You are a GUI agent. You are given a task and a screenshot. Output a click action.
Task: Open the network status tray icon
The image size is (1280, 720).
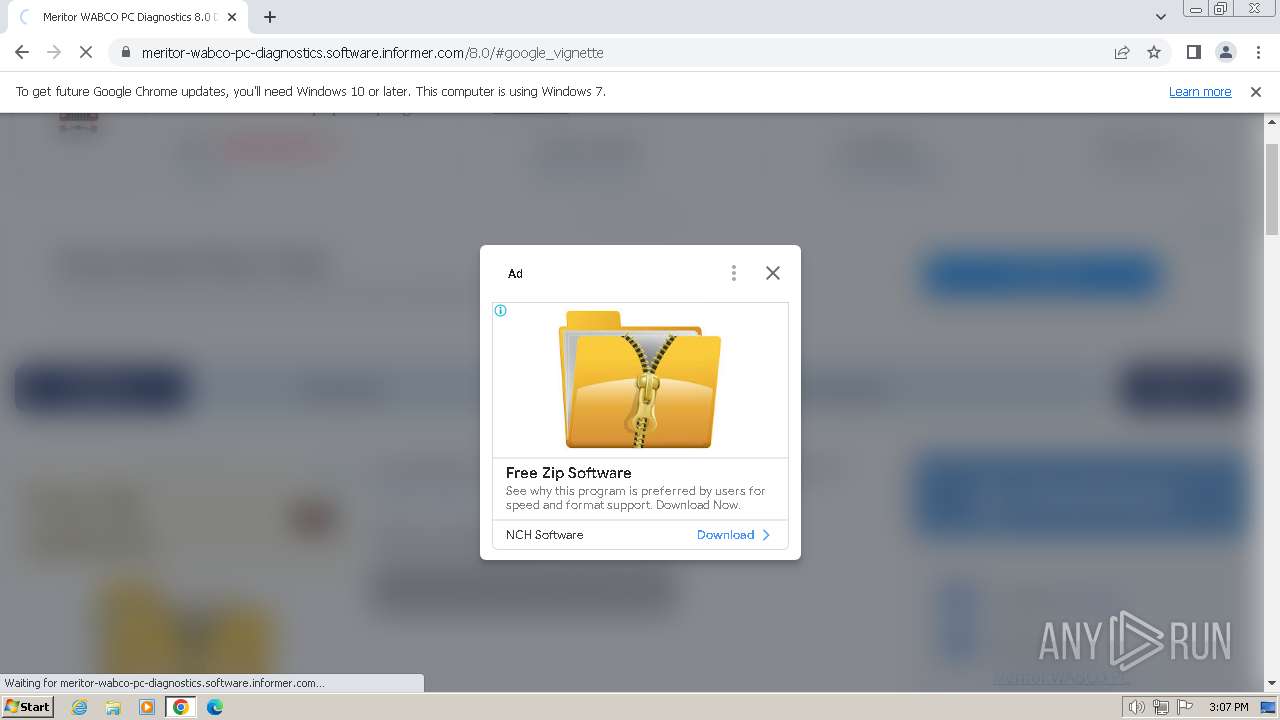[1161, 707]
